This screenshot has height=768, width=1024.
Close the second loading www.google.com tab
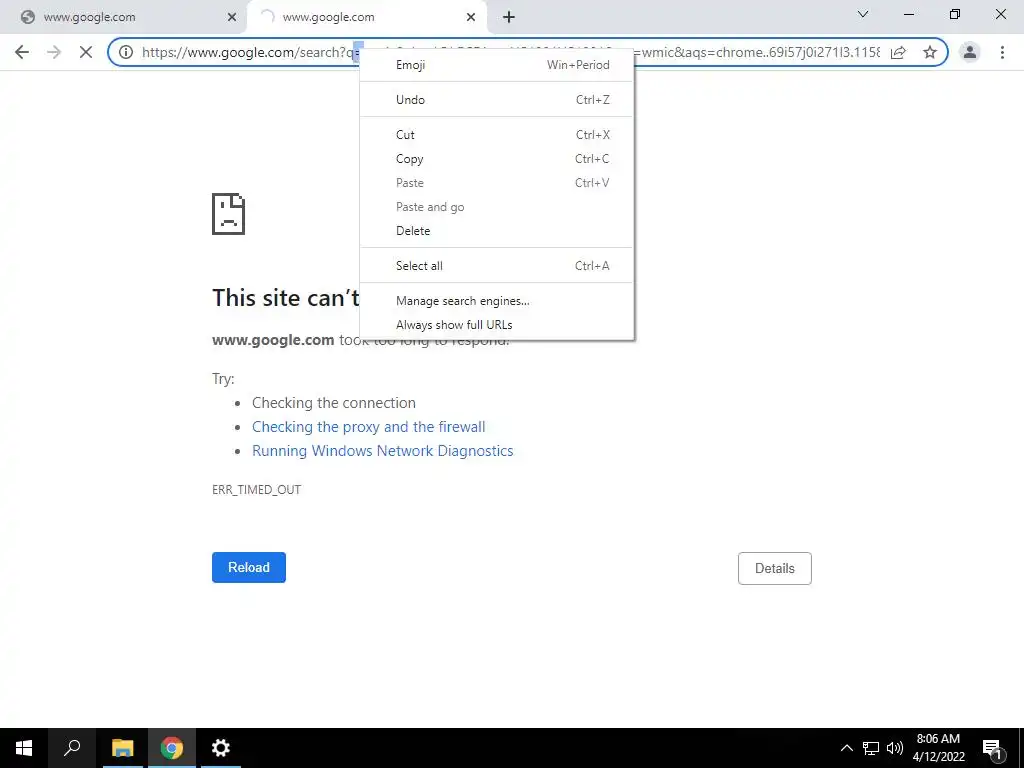click(471, 17)
